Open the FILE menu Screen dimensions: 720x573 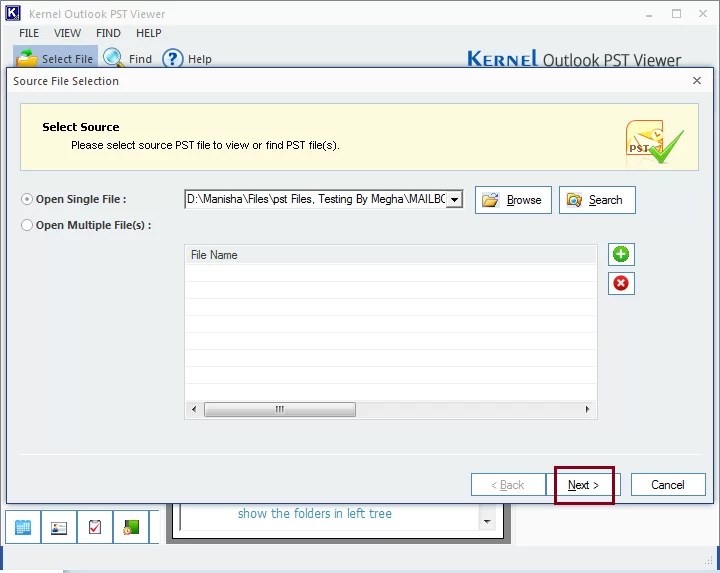point(29,33)
